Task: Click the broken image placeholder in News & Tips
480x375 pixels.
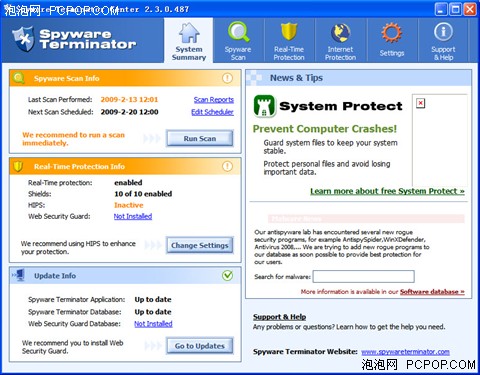Action: 421,103
